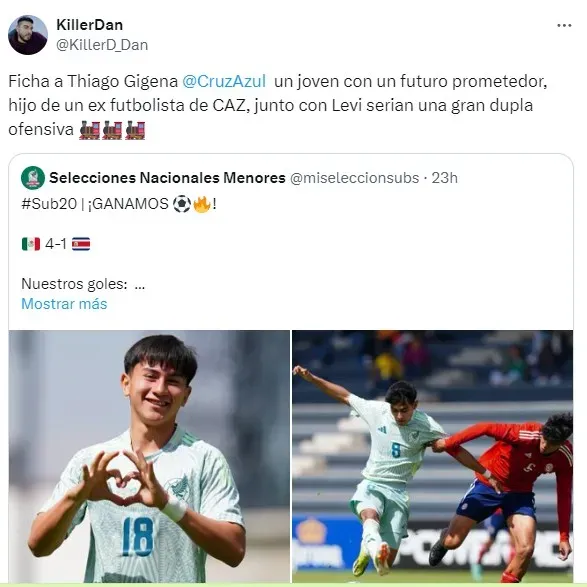This screenshot has height=587, width=587.
Task: Click the @KillerD_Dan handle
Action: (102, 45)
